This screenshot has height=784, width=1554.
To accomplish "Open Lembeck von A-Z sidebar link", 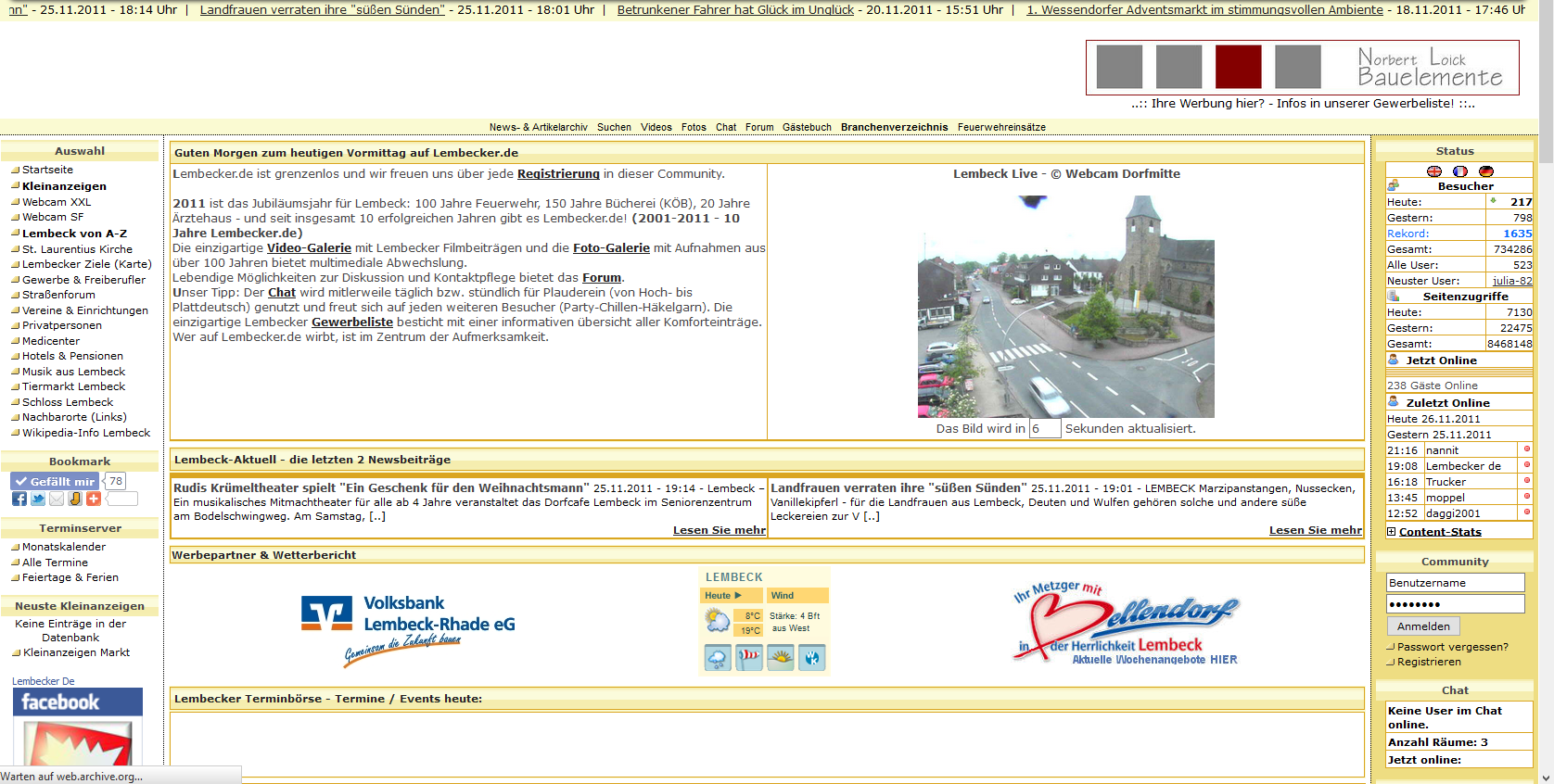I will [74, 234].
